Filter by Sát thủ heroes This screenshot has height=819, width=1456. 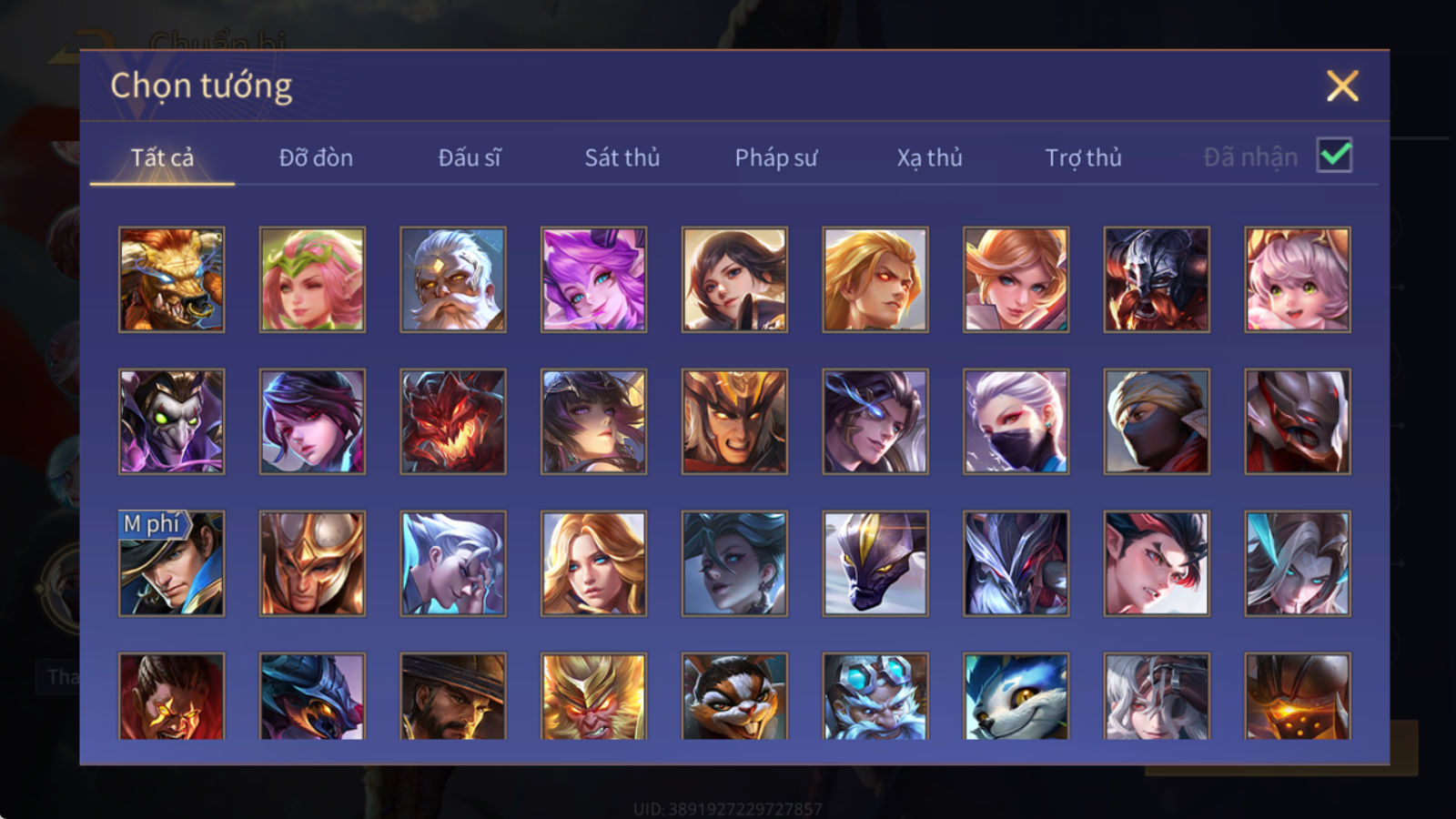click(x=622, y=157)
